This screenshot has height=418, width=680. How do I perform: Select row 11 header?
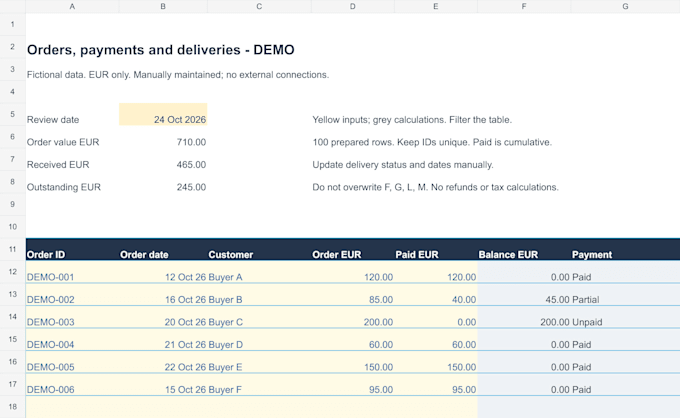(x=13, y=249)
